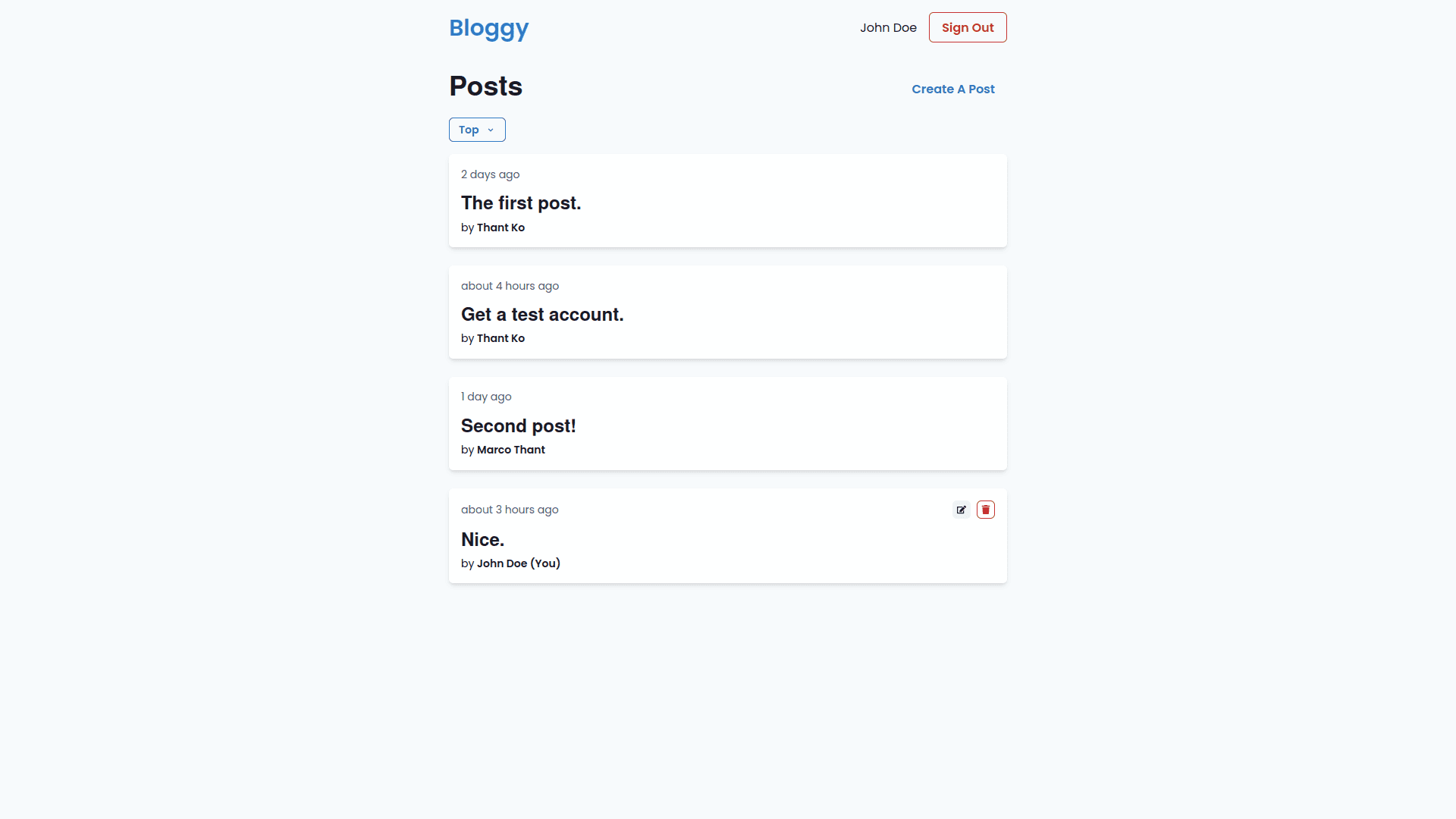This screenshot has height=819, width=1456.
Task: Click the Sign Out button
Action: [967, 27]
